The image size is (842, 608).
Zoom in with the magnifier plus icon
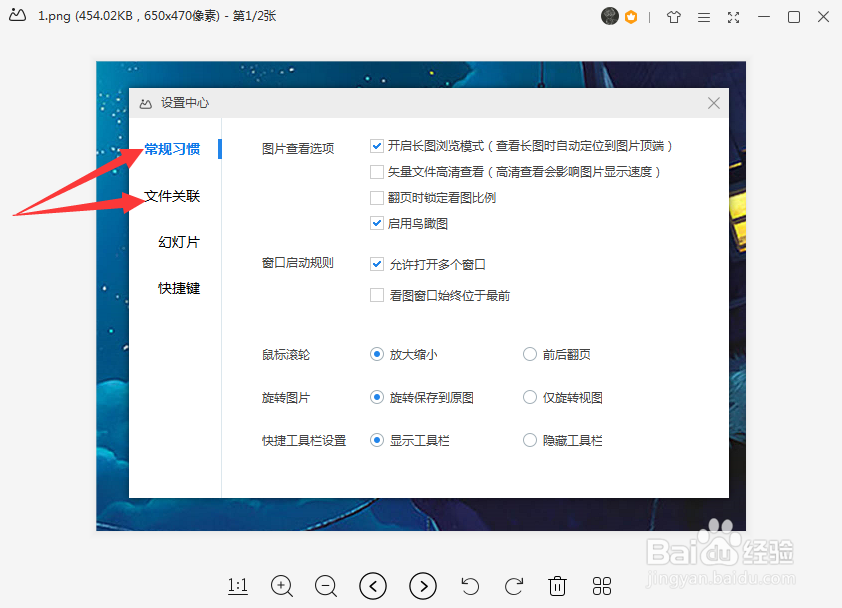coord(282,586)
